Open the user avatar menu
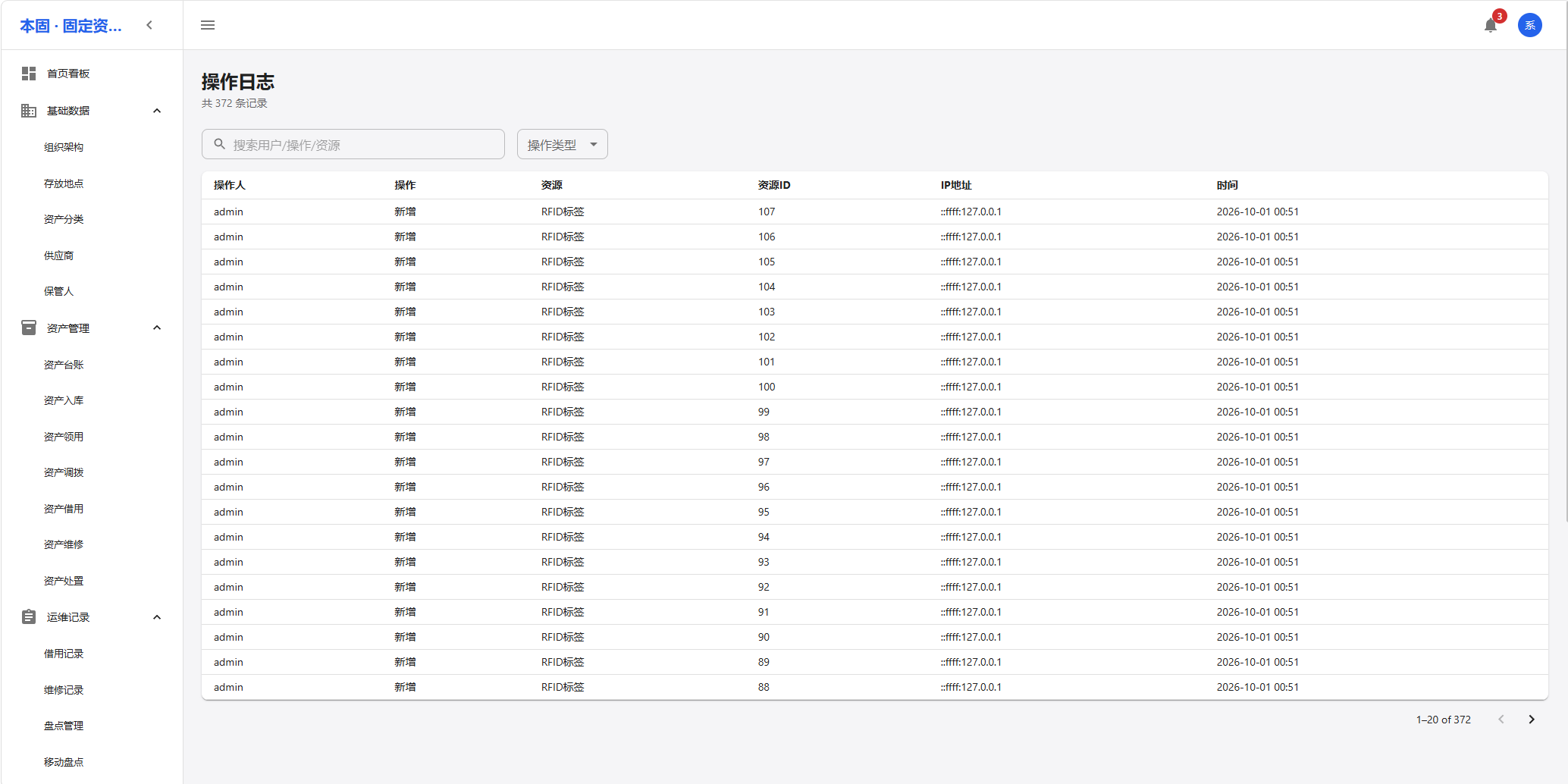The image size is (1568, 784). pos(1530,25)
